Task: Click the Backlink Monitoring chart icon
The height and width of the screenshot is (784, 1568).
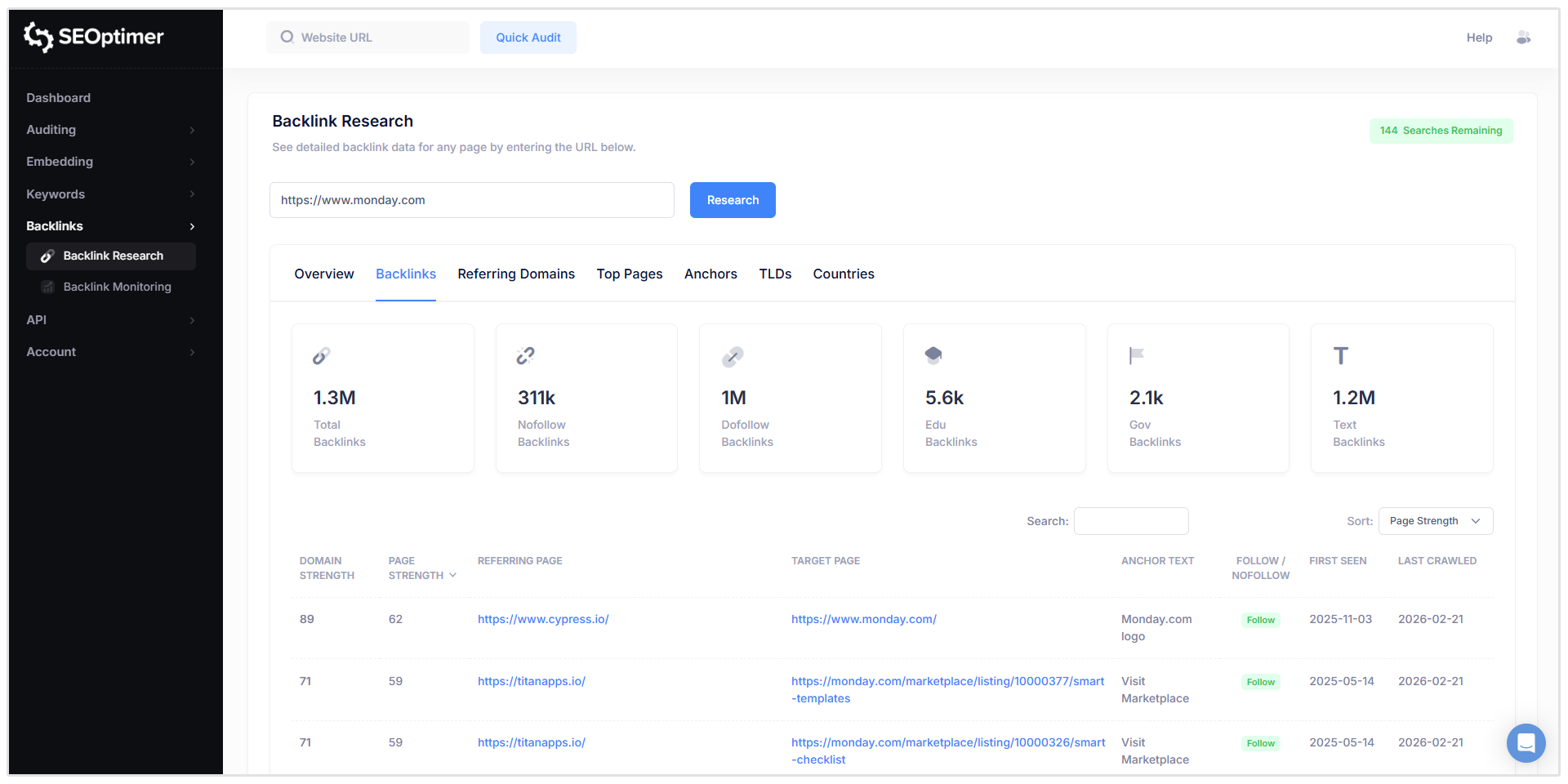Action: (x=47, y=287)
